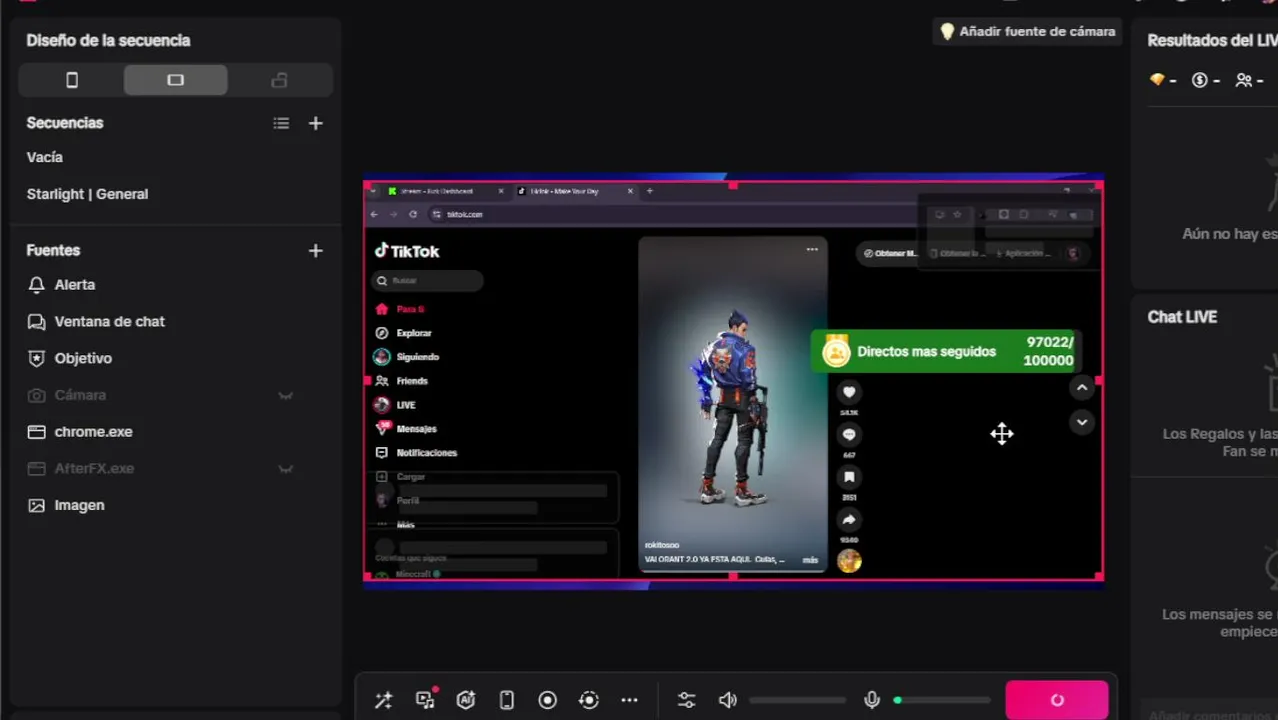Screen dimensions: 1278x720
Task: Open the mobile phone icon in bottom toolbar
Action: click(x=507, y=701)
